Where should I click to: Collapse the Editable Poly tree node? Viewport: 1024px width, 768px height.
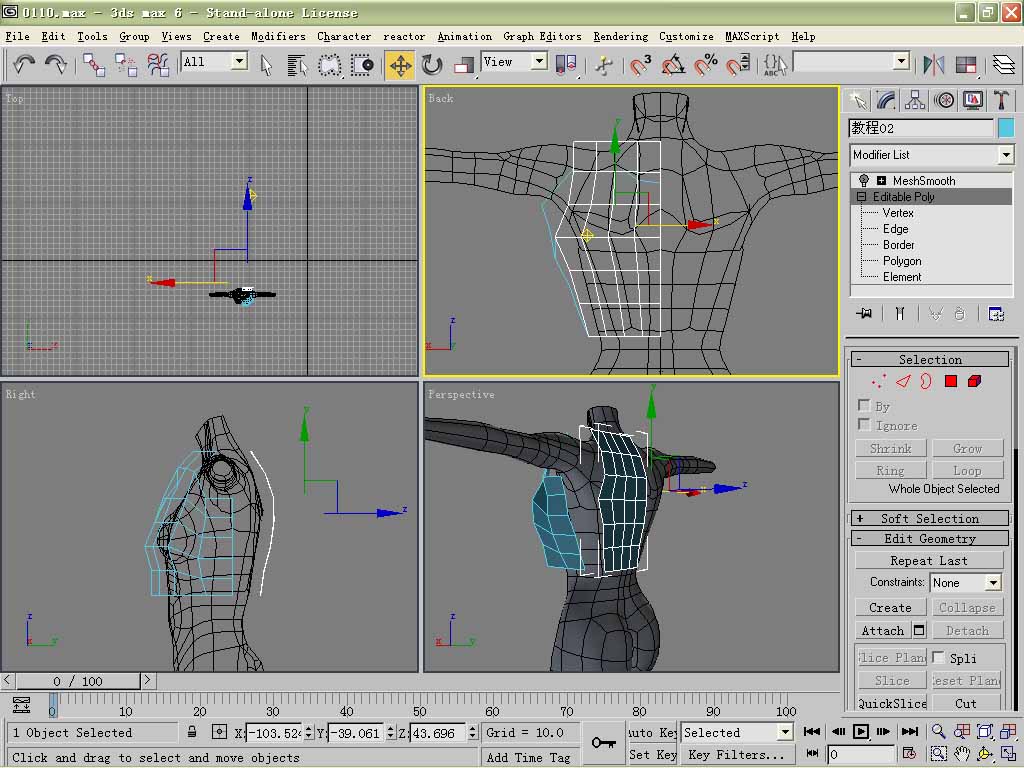(x=861, y=197)
